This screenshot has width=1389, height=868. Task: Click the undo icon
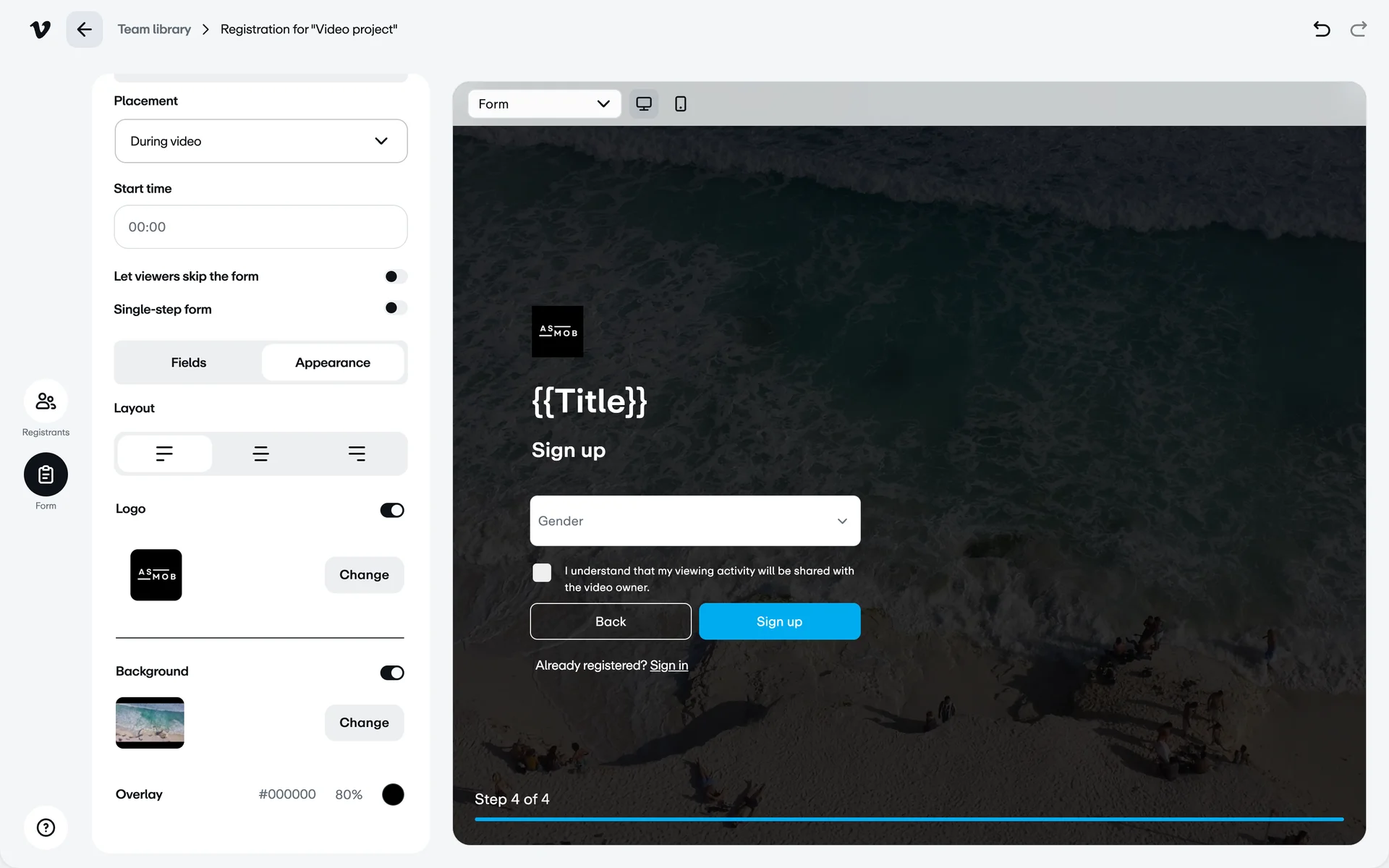click(x=1321, y=30)
